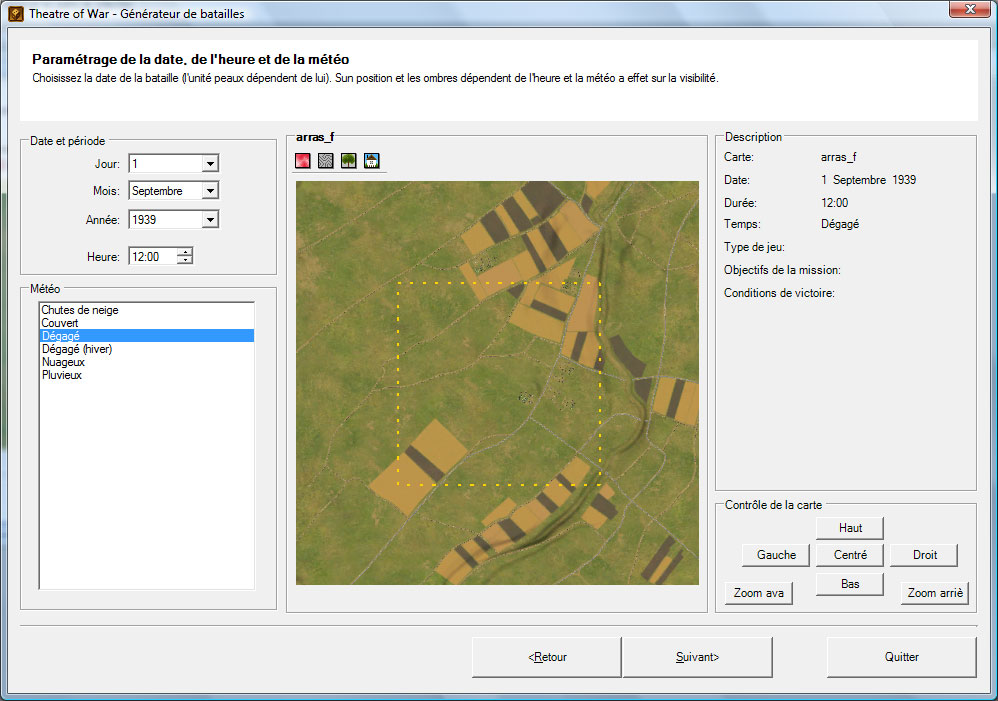
Task: Click the 'Zoom ava' button
Action: coord(758,593)
